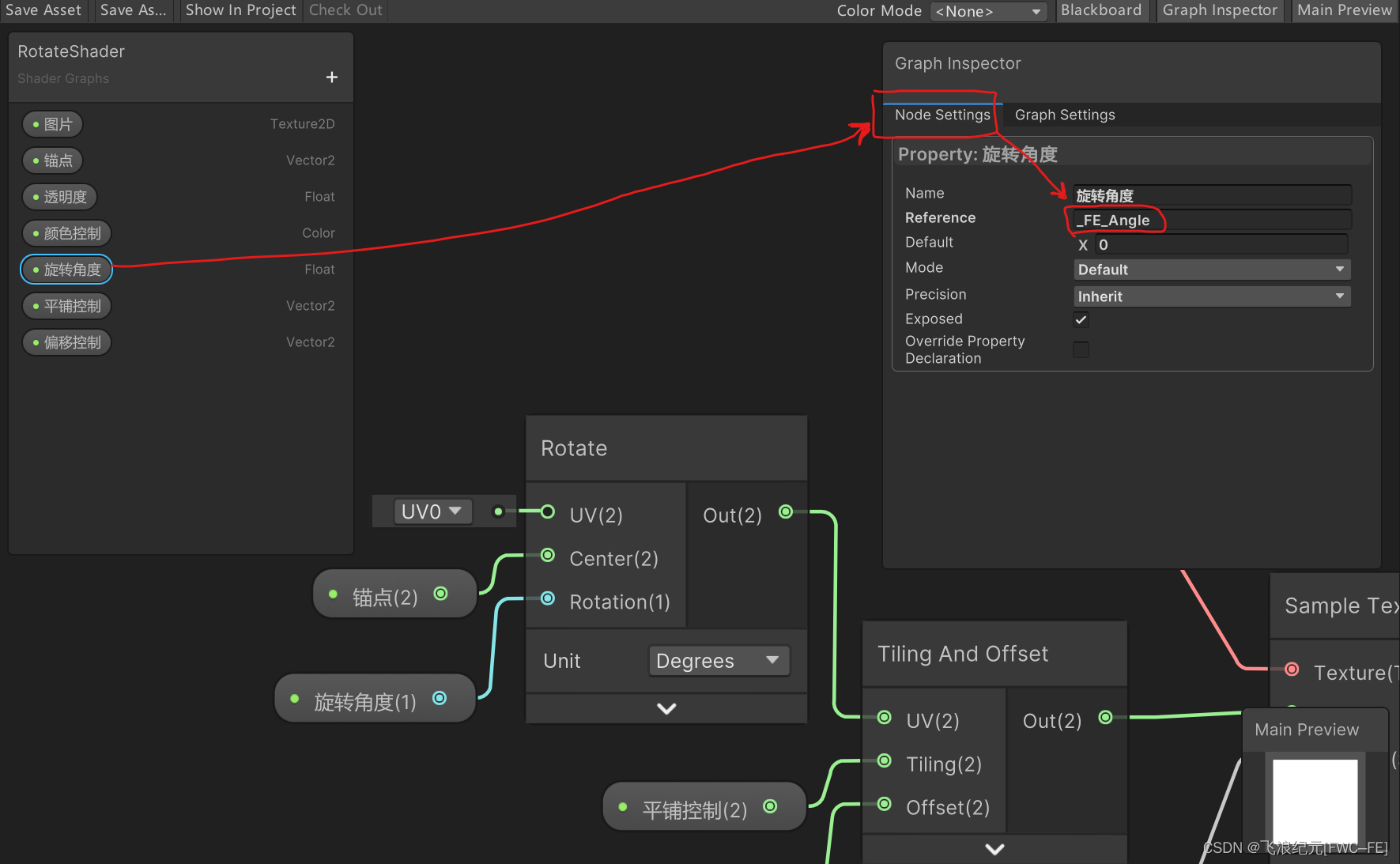Click the Texture input port on Sample Texture node

(1292, 669)
